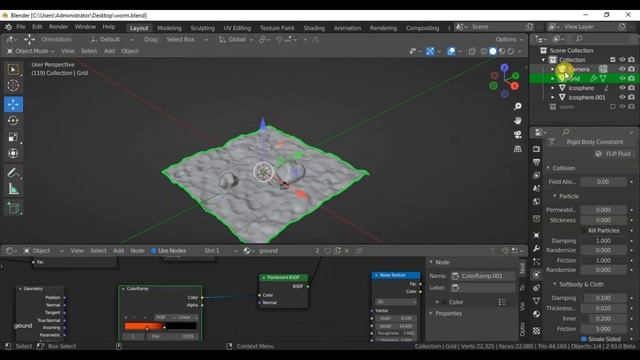
Task: Click the Softbody Damping 0.100 slider
Action: 603,298
